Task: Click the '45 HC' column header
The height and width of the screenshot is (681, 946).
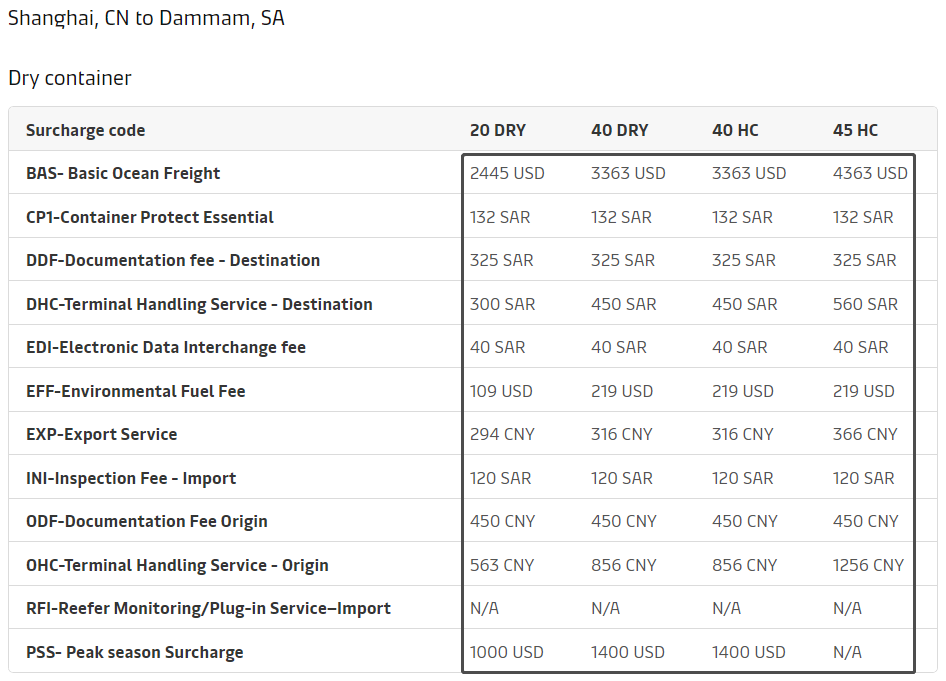Action: (855, 130)
